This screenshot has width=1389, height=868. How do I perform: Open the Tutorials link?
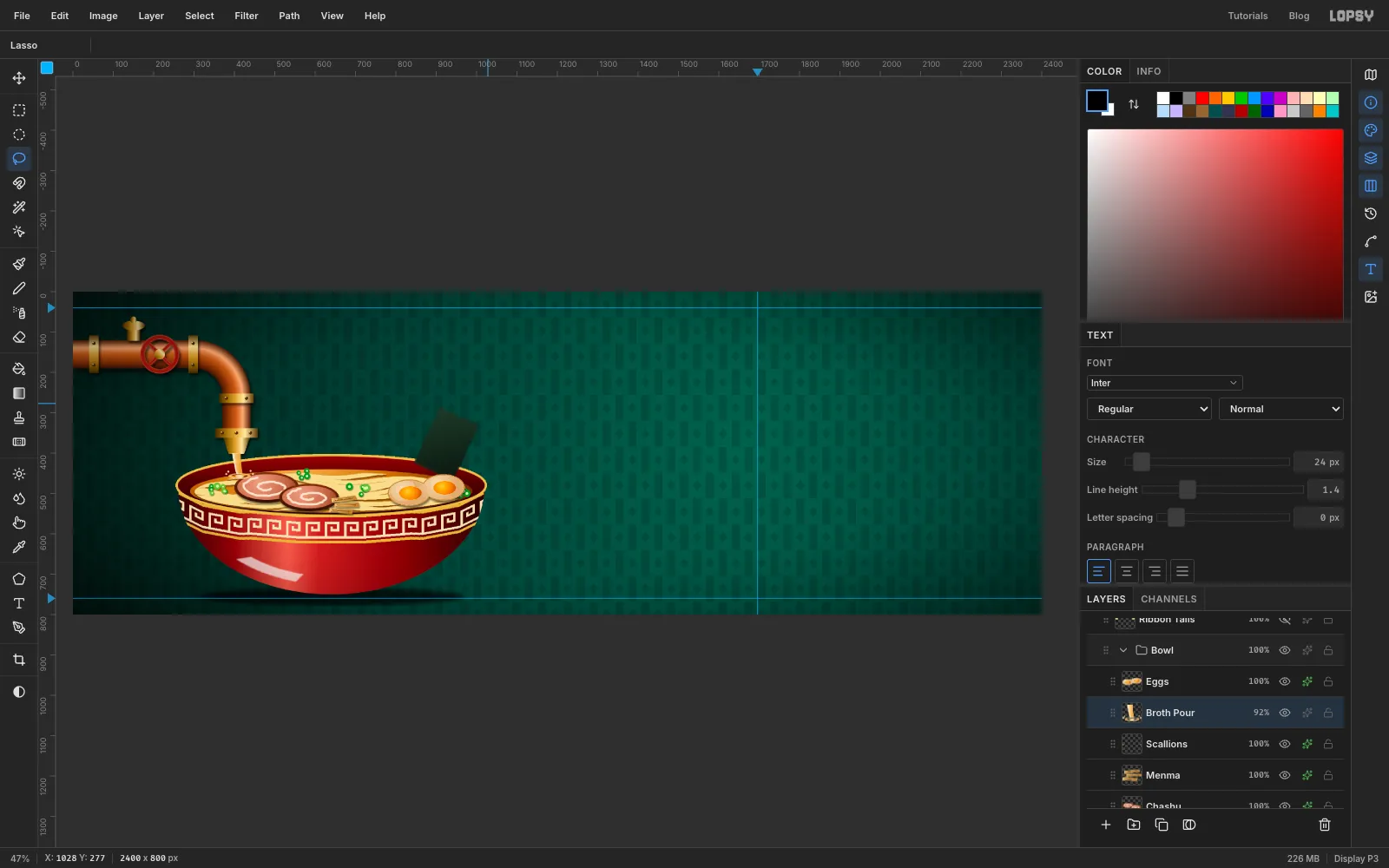point(1247,16)
